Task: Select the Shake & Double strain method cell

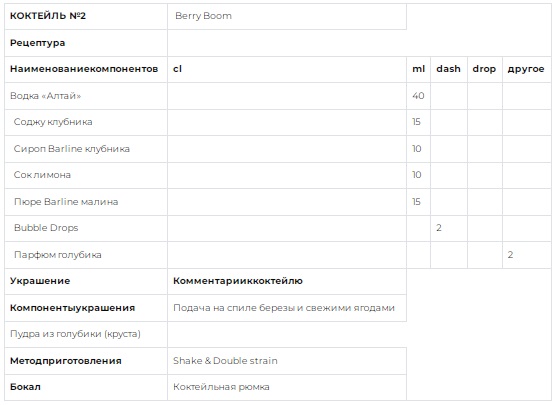Action: [x=287, y=361]
